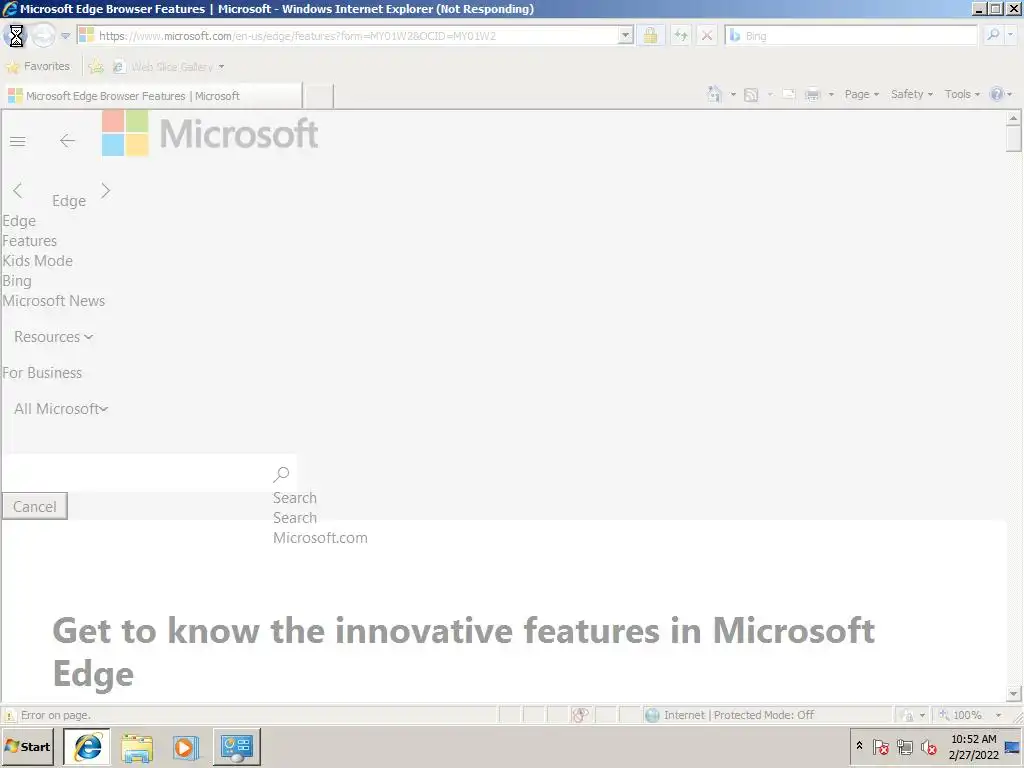This screenshot has width=1024, height=768.
Task: Click the Bing search magnifier button
Action: (993, 35)
